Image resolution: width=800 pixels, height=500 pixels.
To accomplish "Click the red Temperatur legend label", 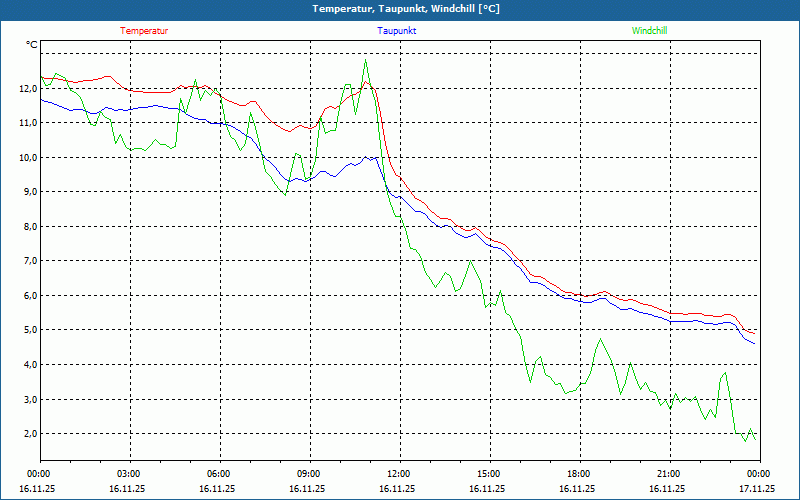I will click(x=144, y=31).
